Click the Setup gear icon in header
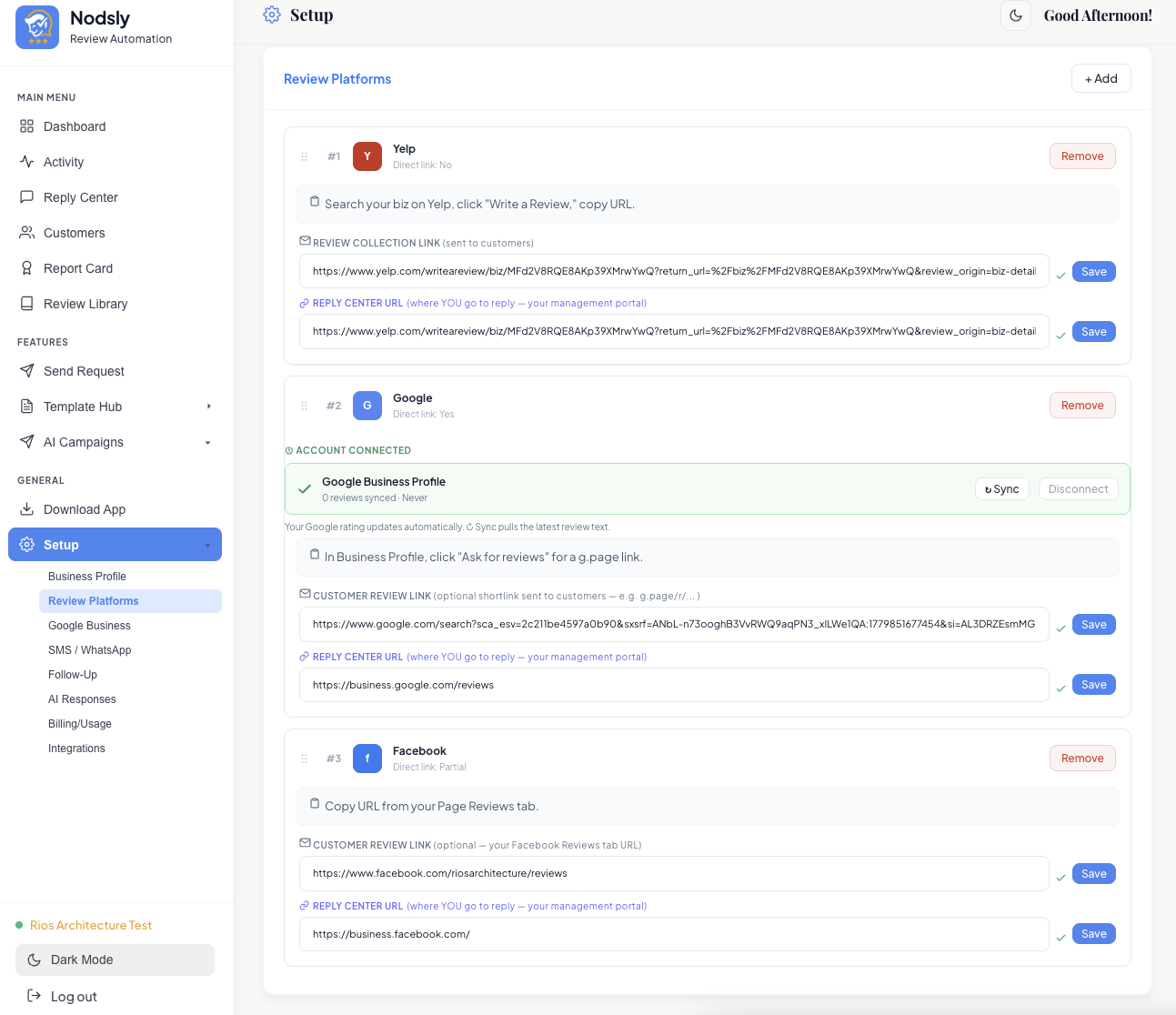The image size is (1176, 1015). click(x=272, y=15)
